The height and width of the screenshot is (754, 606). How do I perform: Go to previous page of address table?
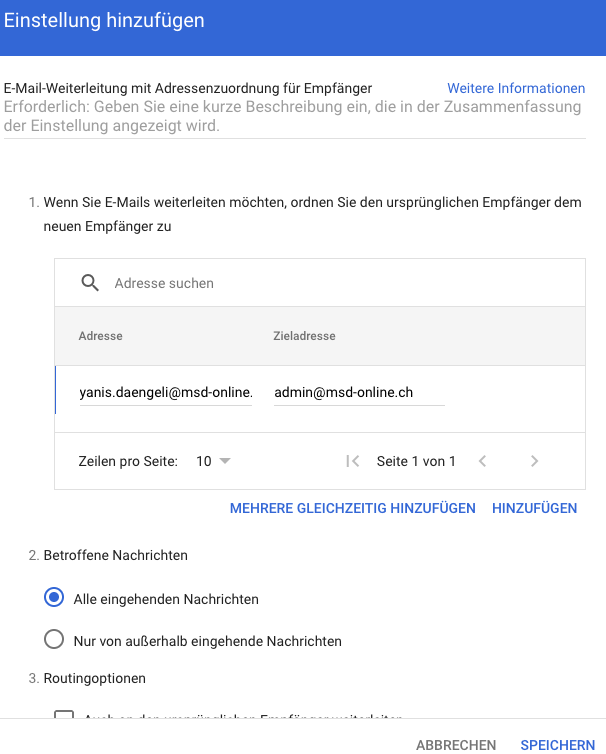[x=482, y=461]
